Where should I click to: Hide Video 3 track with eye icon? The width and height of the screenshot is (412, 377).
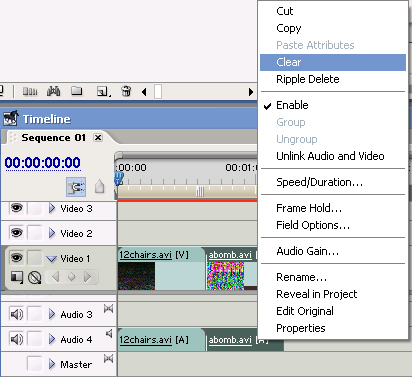click(x=17, y=208)
